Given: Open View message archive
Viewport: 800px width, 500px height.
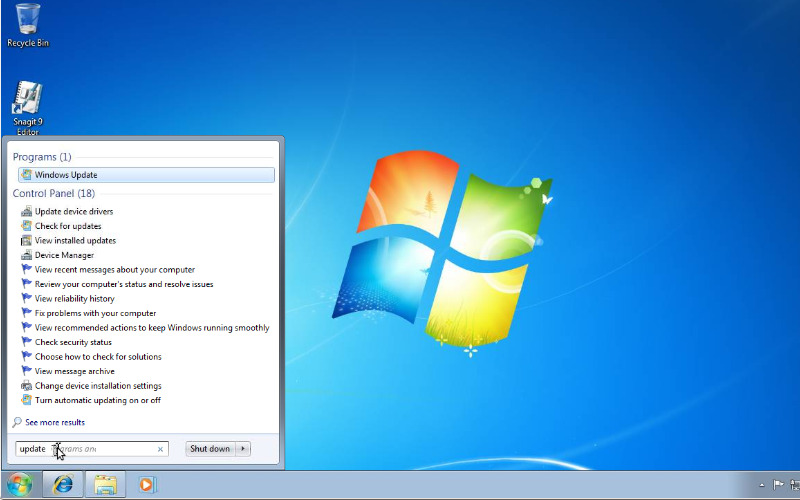Looking at the screenshot, I should pyautogui.click(x=74, y=371).
